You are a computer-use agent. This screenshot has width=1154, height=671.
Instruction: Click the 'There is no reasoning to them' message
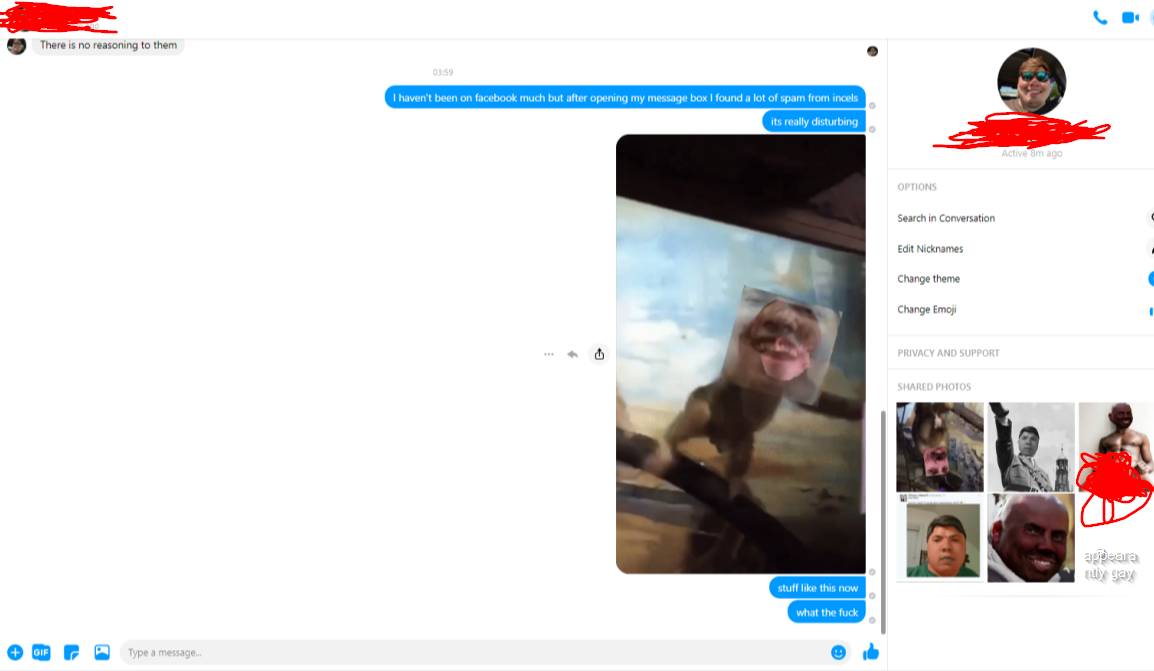tap(108, 46)
